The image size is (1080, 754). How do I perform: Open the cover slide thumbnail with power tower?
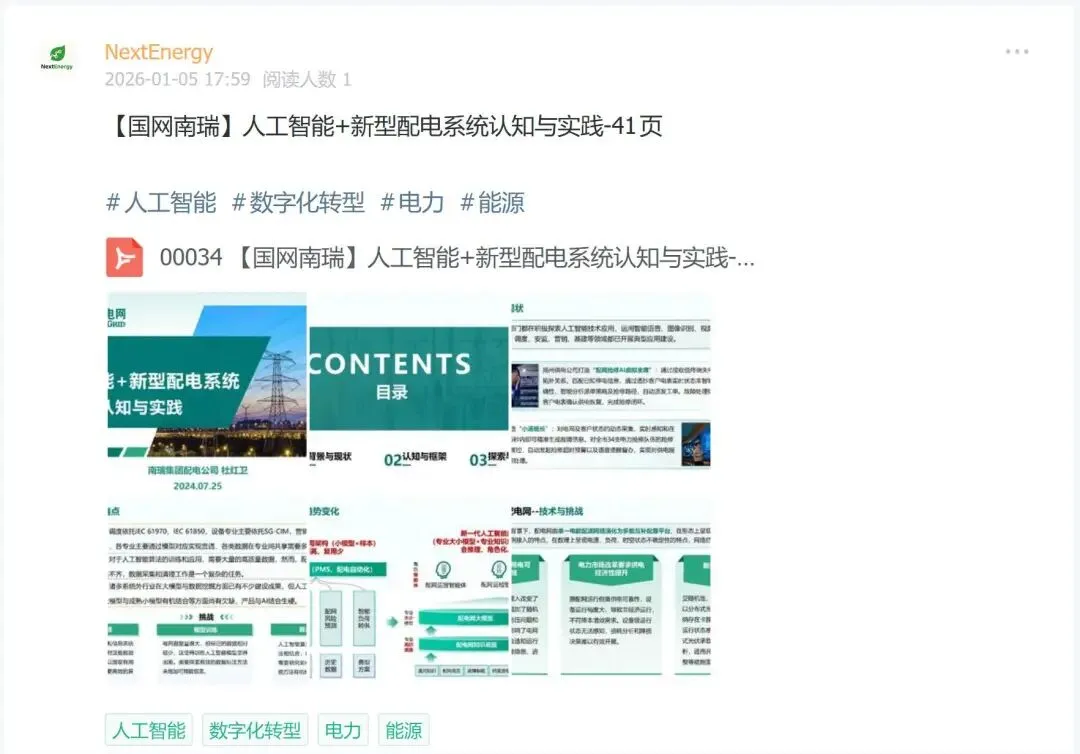(207, 392)
